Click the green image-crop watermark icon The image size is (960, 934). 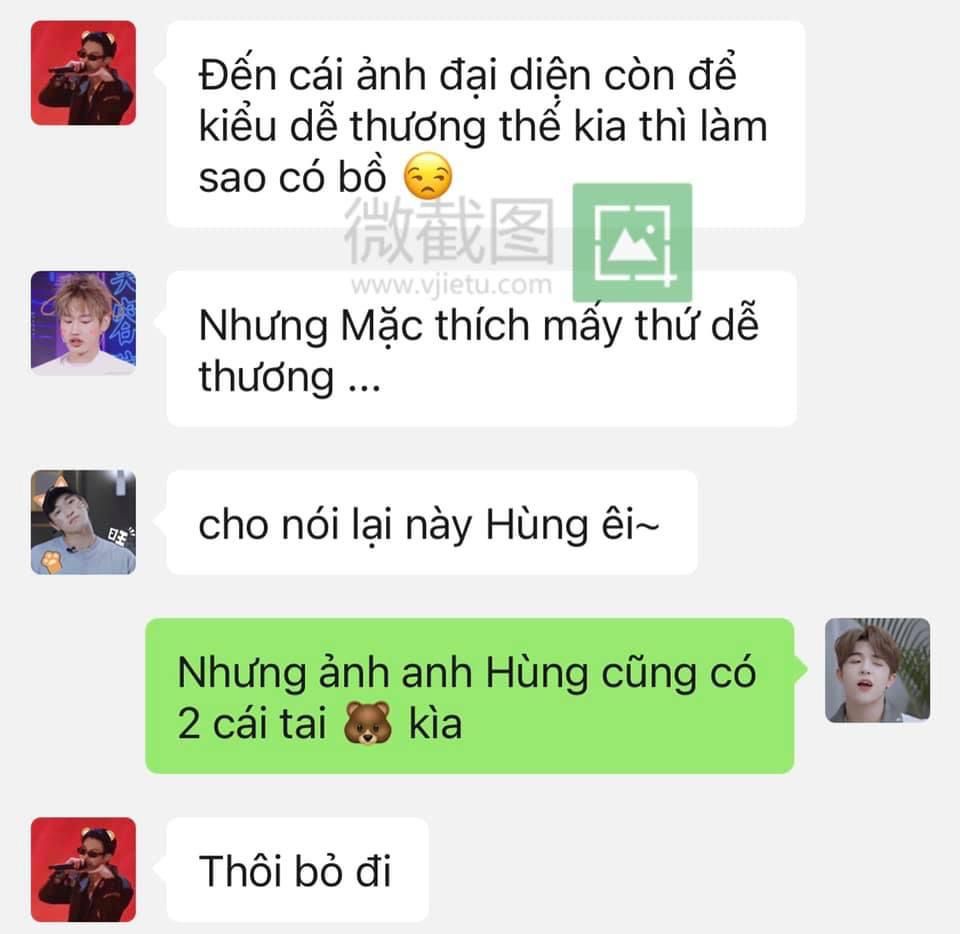(632, 242)
